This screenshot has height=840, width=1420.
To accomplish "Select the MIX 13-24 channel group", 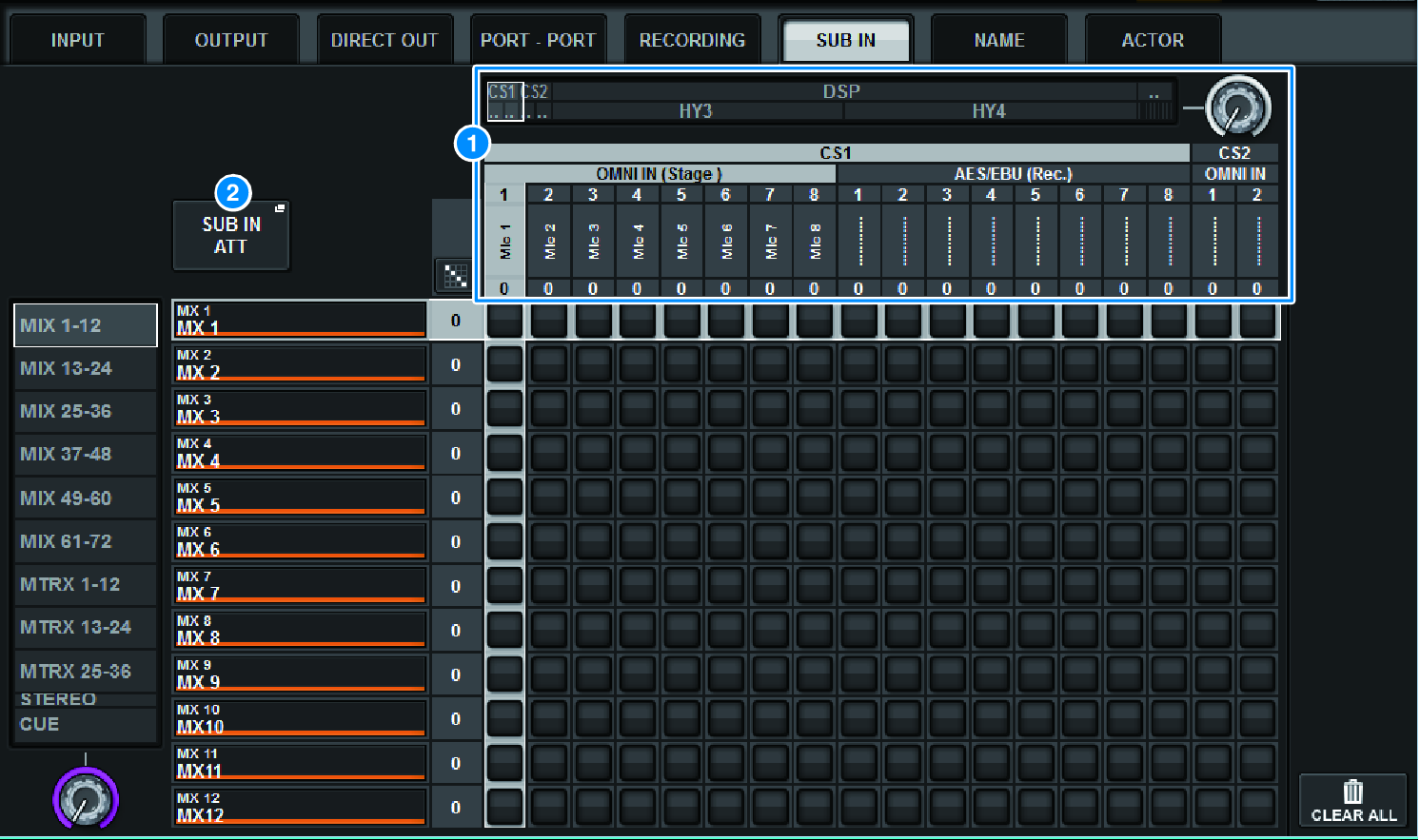I will point(85,368).
